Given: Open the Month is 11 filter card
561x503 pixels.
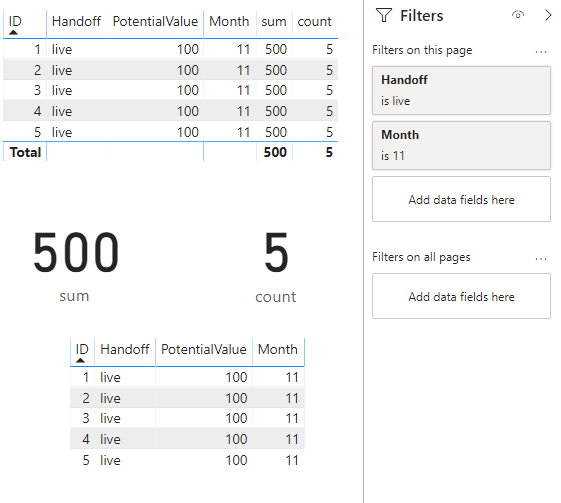Looking at the screenshot, I should 461,145.
